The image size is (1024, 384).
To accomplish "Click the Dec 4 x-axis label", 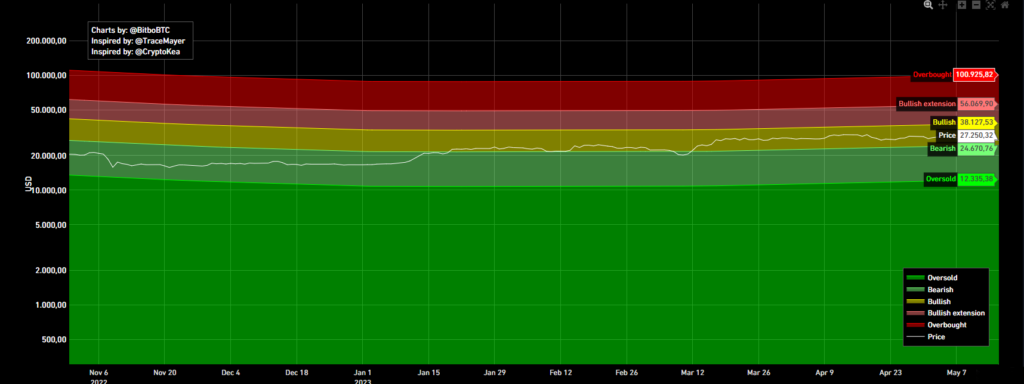I will (x=231, y=372).
